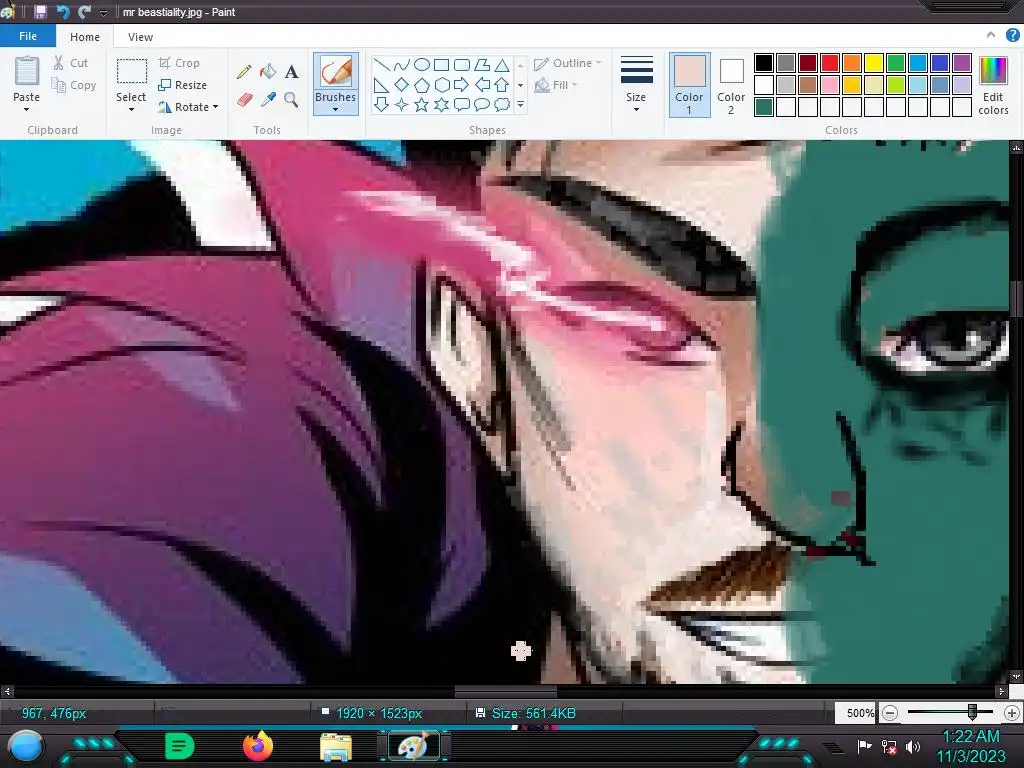Choose the Rectangle shape

[x=441, y=65]
